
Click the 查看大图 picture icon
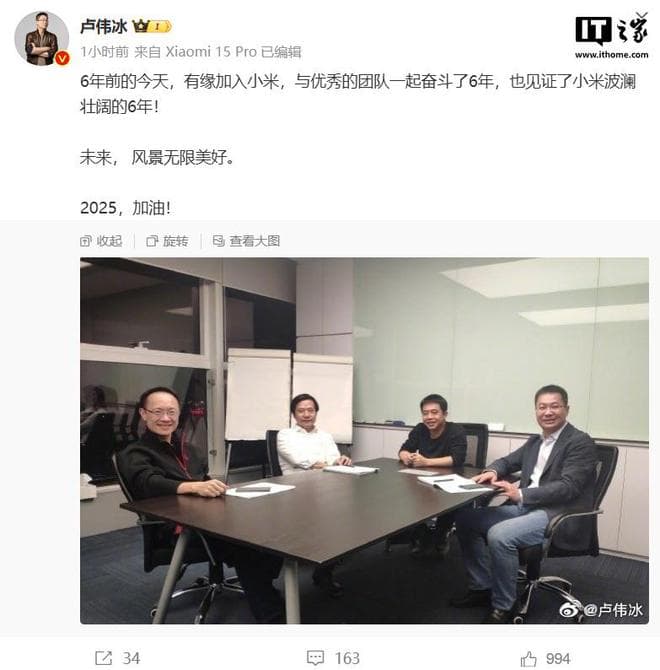(x=218, y=241)
